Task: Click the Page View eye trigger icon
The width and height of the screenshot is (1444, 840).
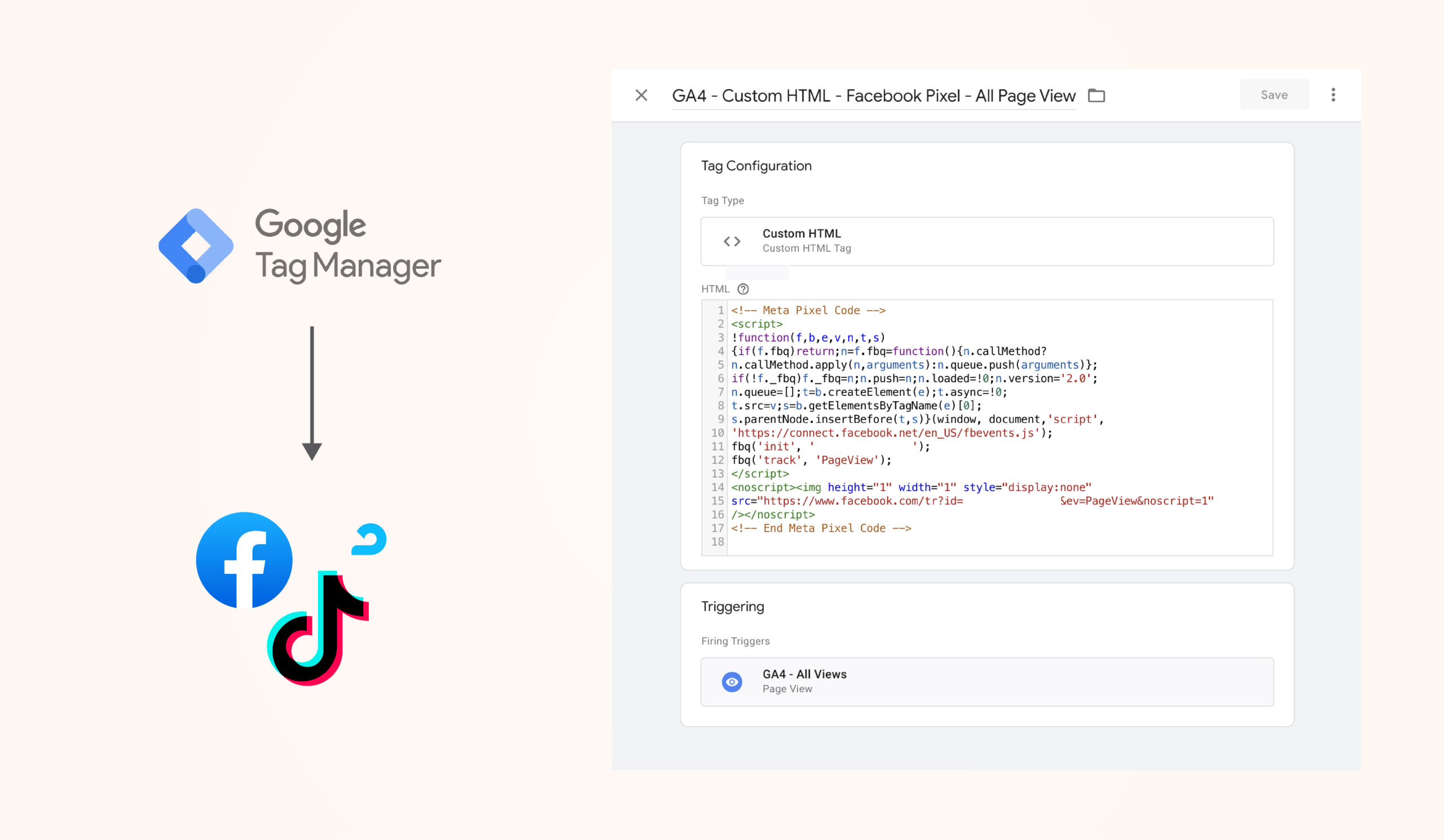Action: [x=732, y=682]
